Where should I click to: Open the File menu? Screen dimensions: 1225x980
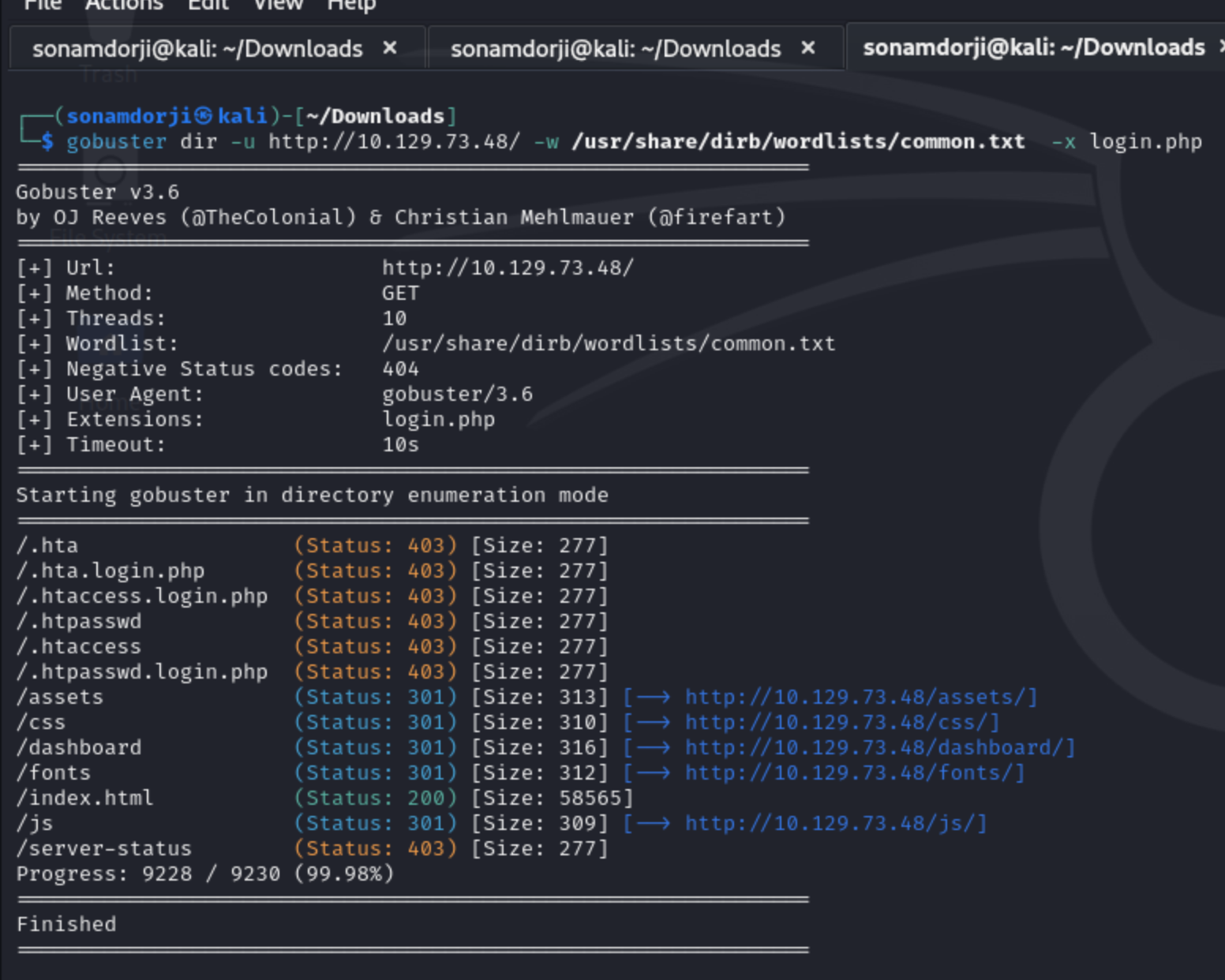(43, 5)
